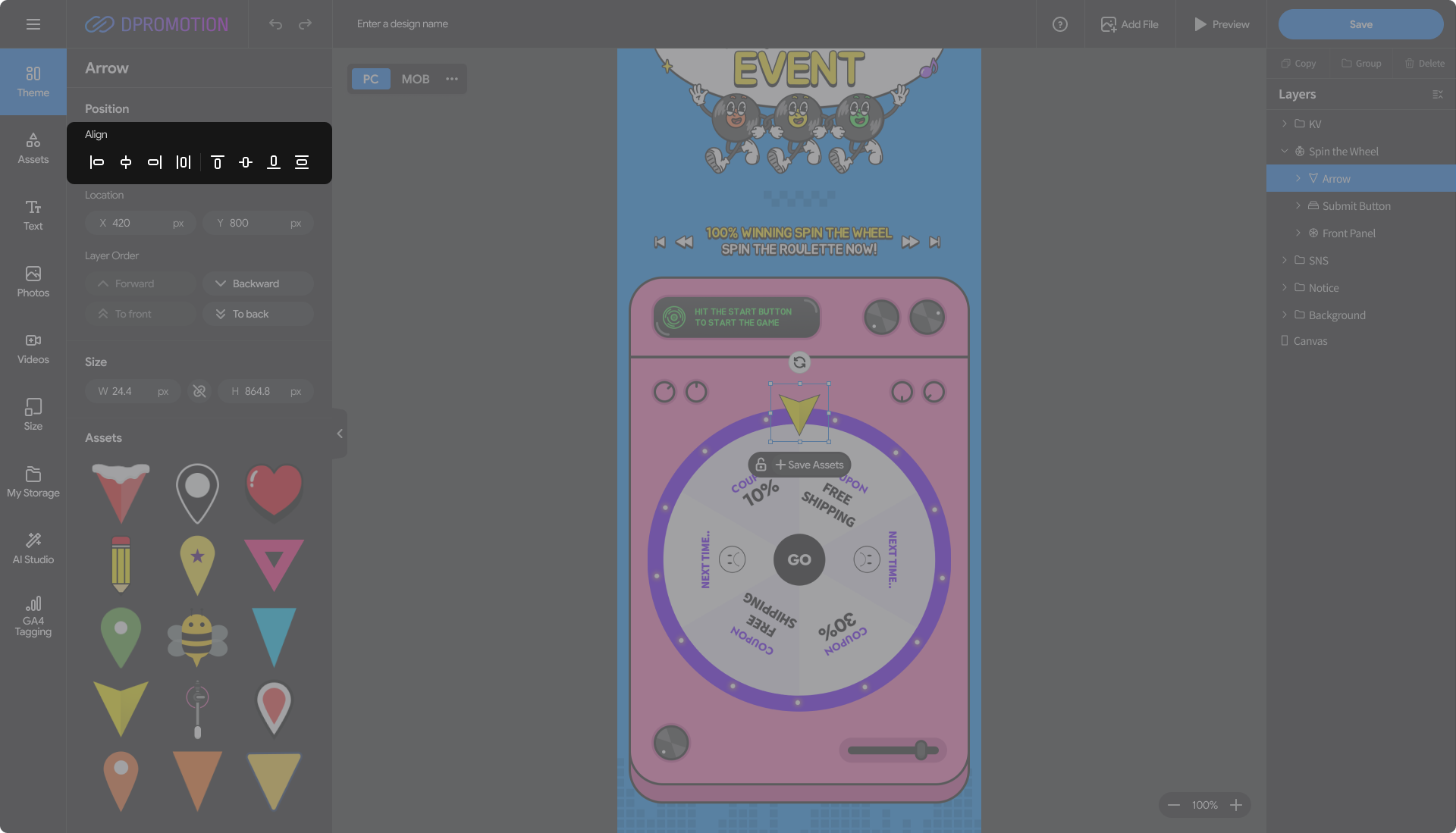The height and width of the screenshot is (833, 1456).
Task: Click the Save button
Action: tap(1360, 24)
